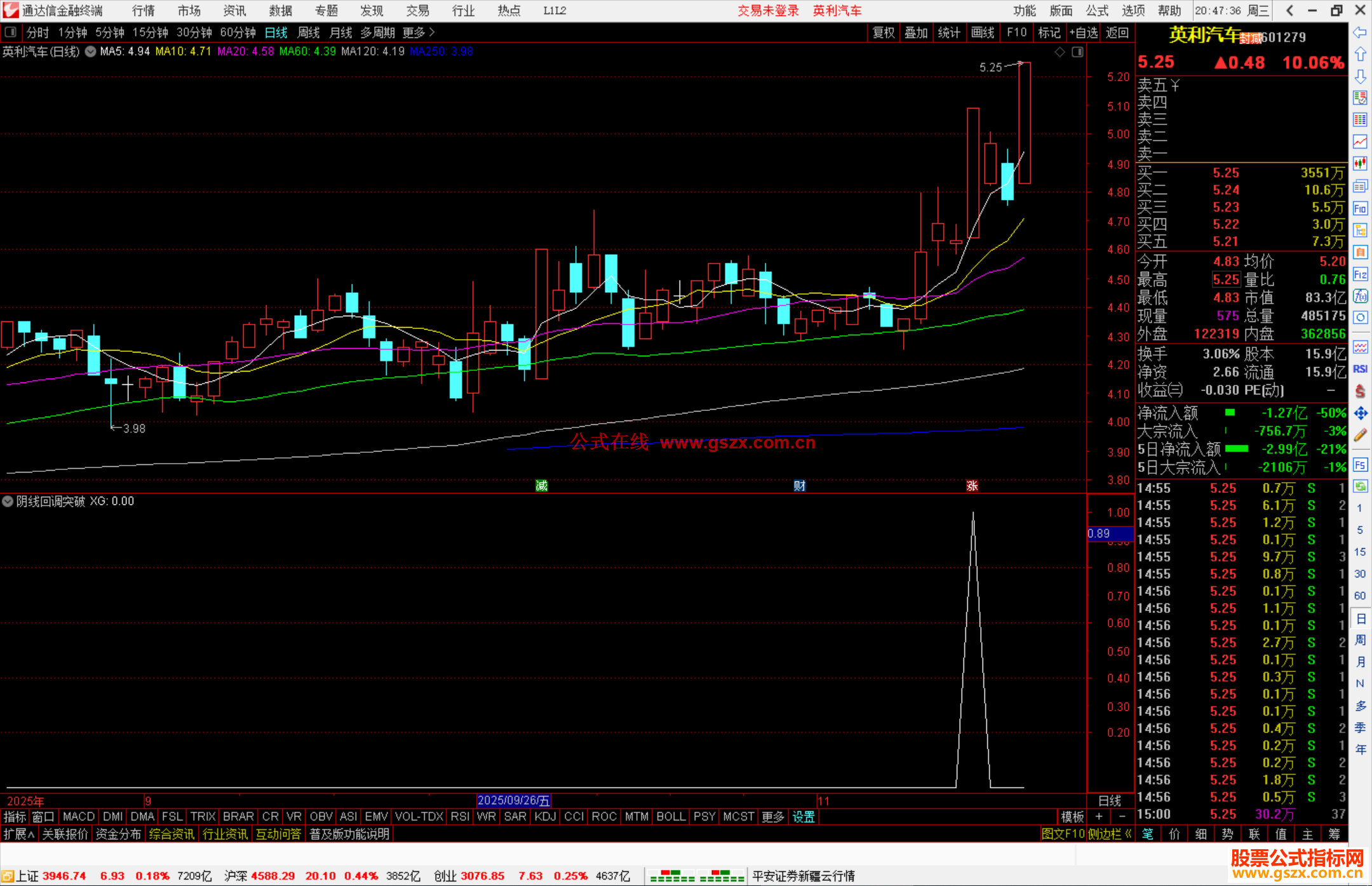Open the 行情 menu

coord(143,11)
